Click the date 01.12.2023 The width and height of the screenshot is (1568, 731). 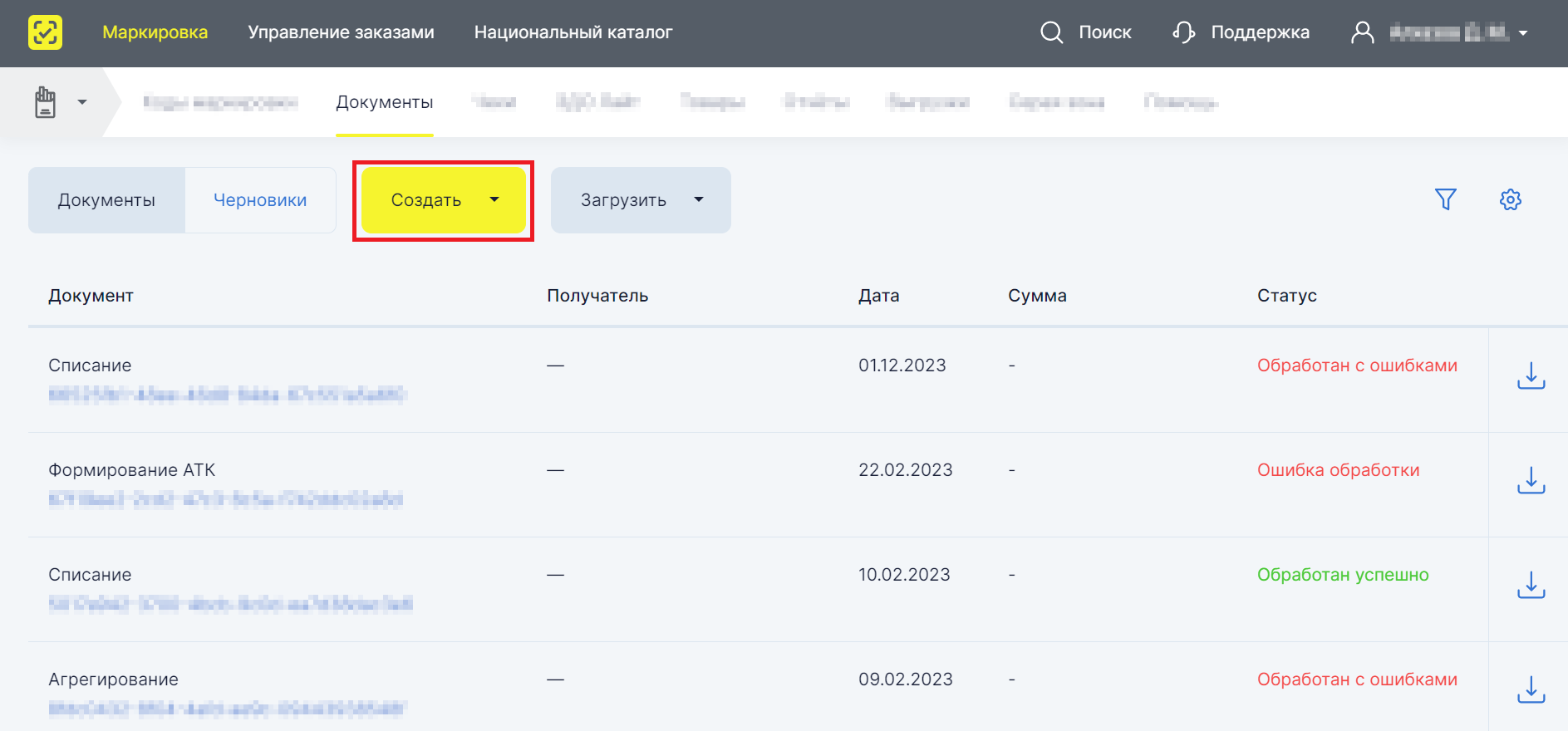point(902,365)
